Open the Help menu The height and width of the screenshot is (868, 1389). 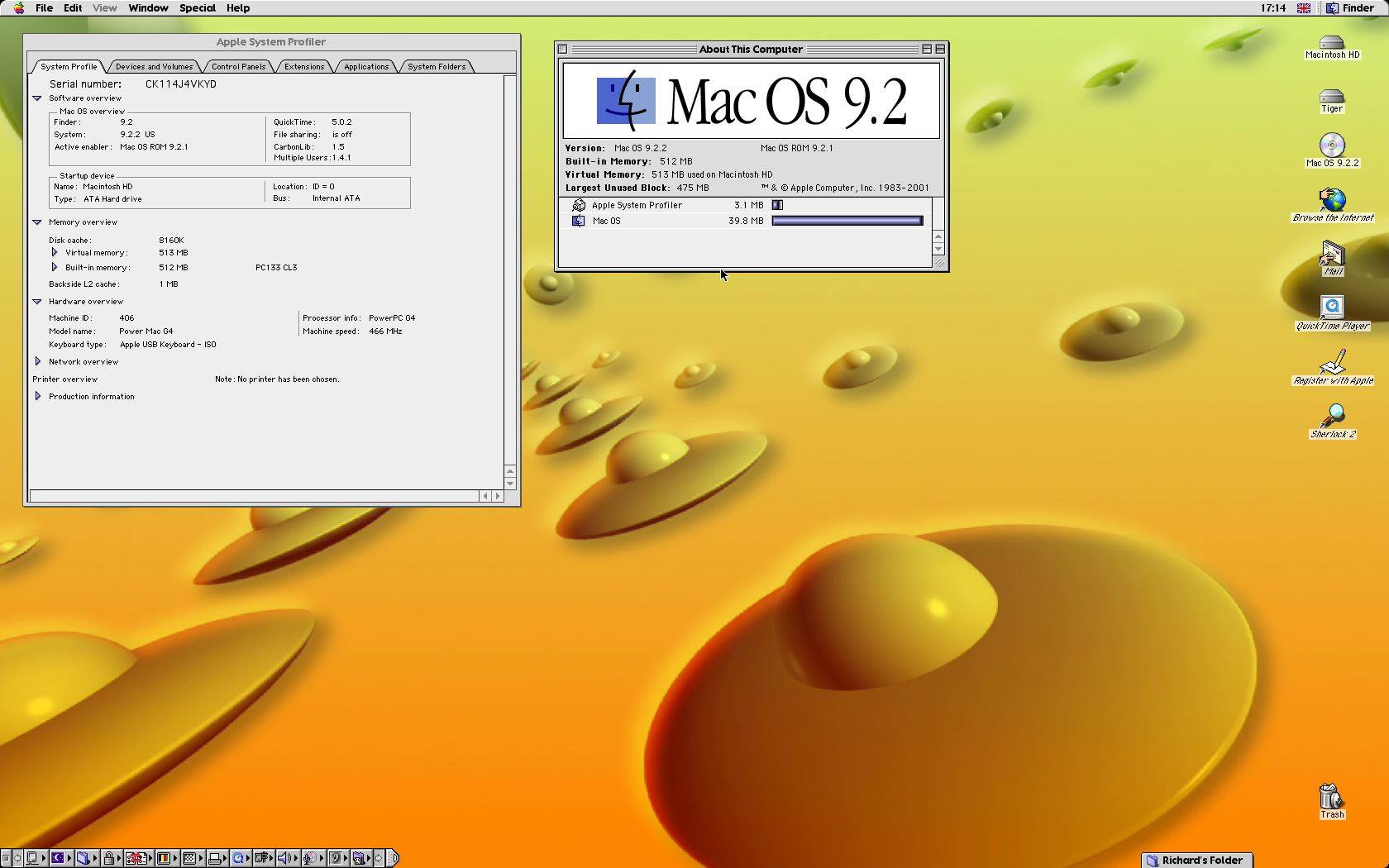(238, 8)
